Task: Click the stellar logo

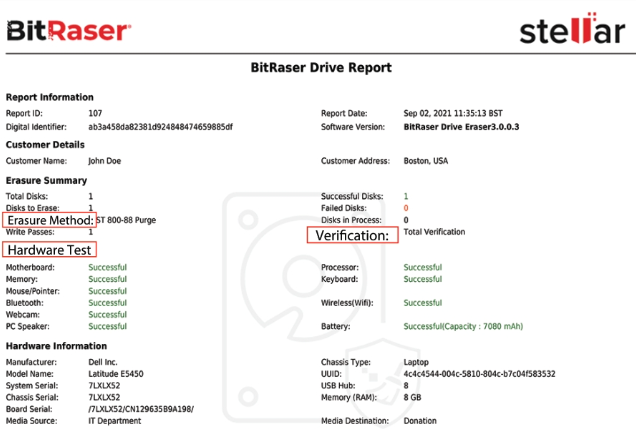Action: pos(572,29)
